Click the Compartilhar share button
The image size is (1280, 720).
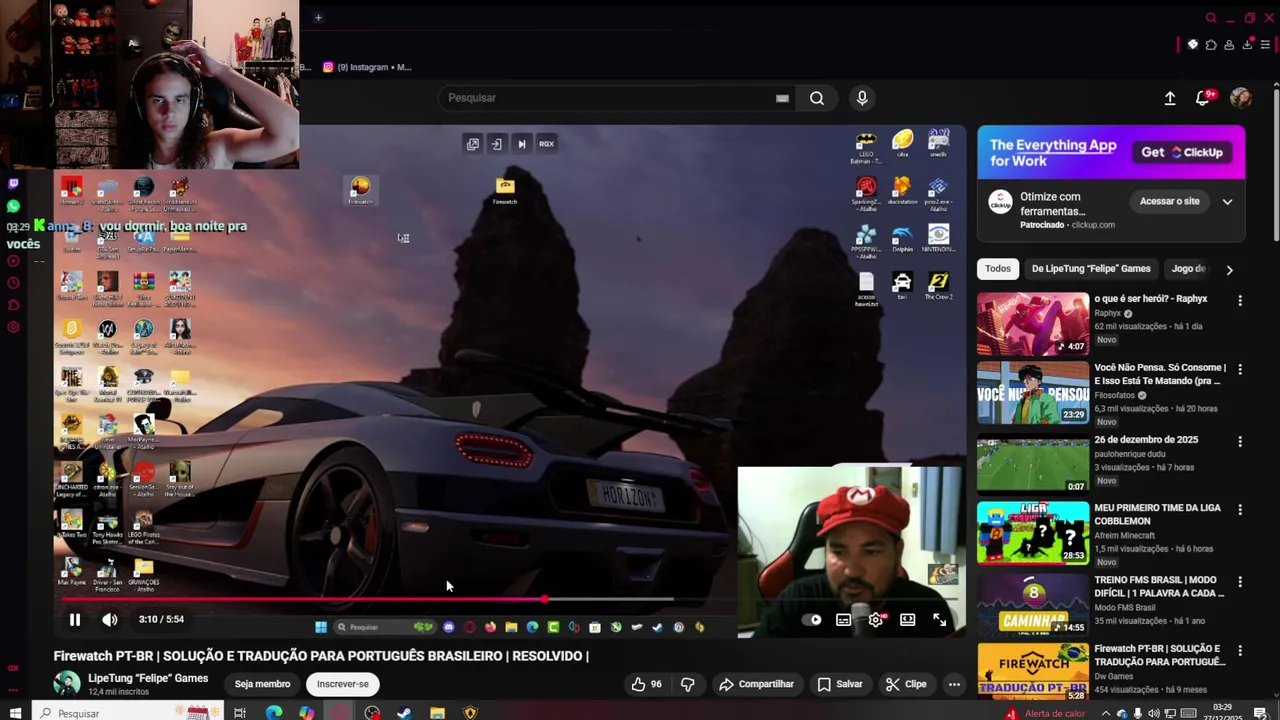click(x=756, y=684)
